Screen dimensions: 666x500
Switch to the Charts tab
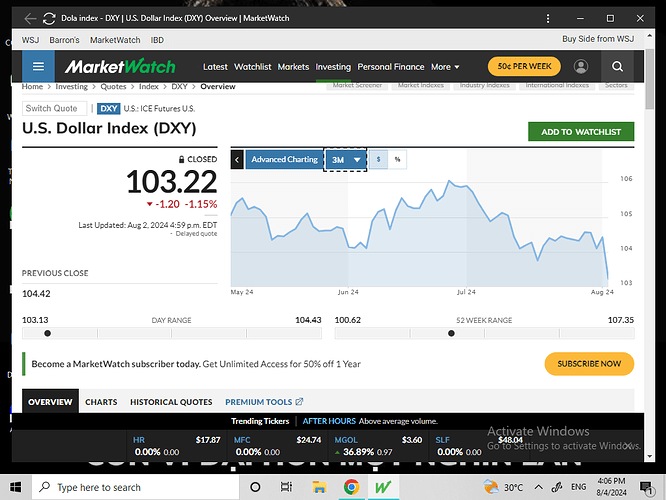click(x=101, y=402)
